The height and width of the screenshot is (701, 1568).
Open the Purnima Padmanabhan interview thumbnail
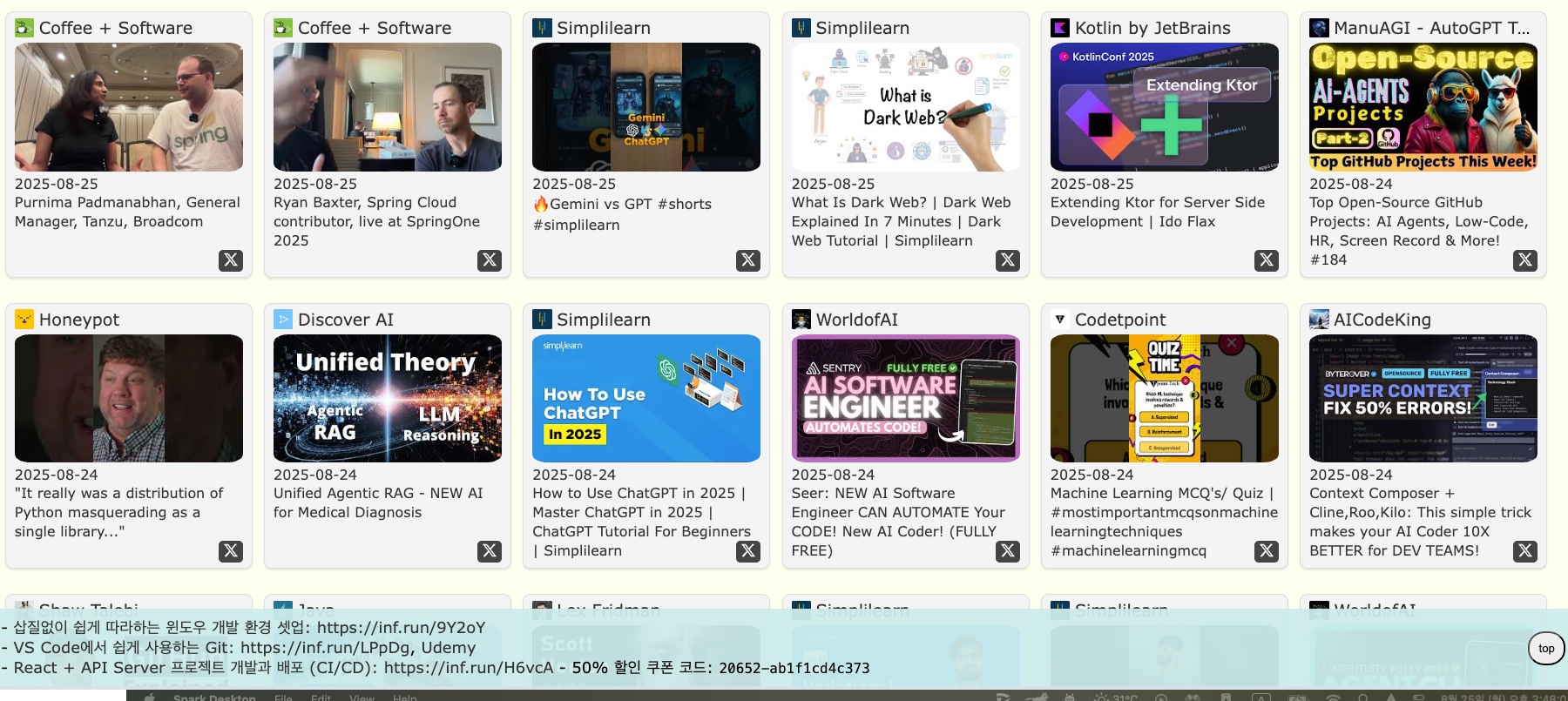click(129, 107)
